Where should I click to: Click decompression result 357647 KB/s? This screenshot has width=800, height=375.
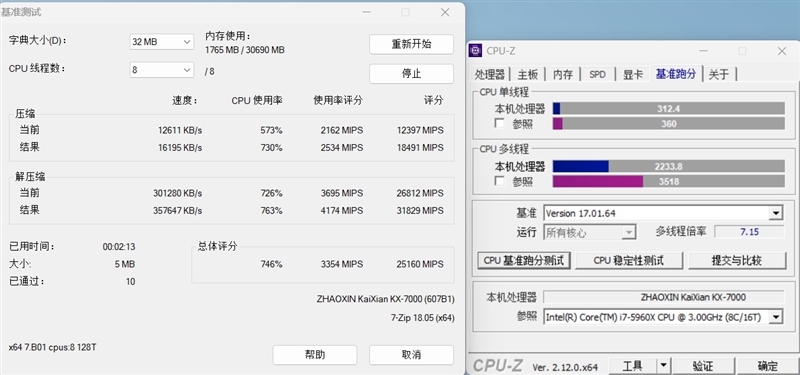click(x=178, y=210)
